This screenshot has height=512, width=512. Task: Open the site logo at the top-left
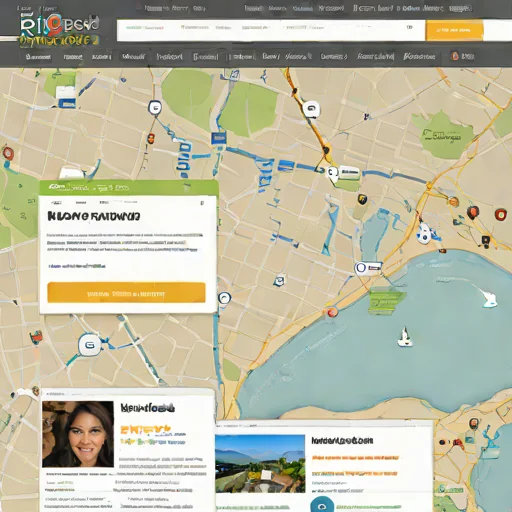[59, 29]
